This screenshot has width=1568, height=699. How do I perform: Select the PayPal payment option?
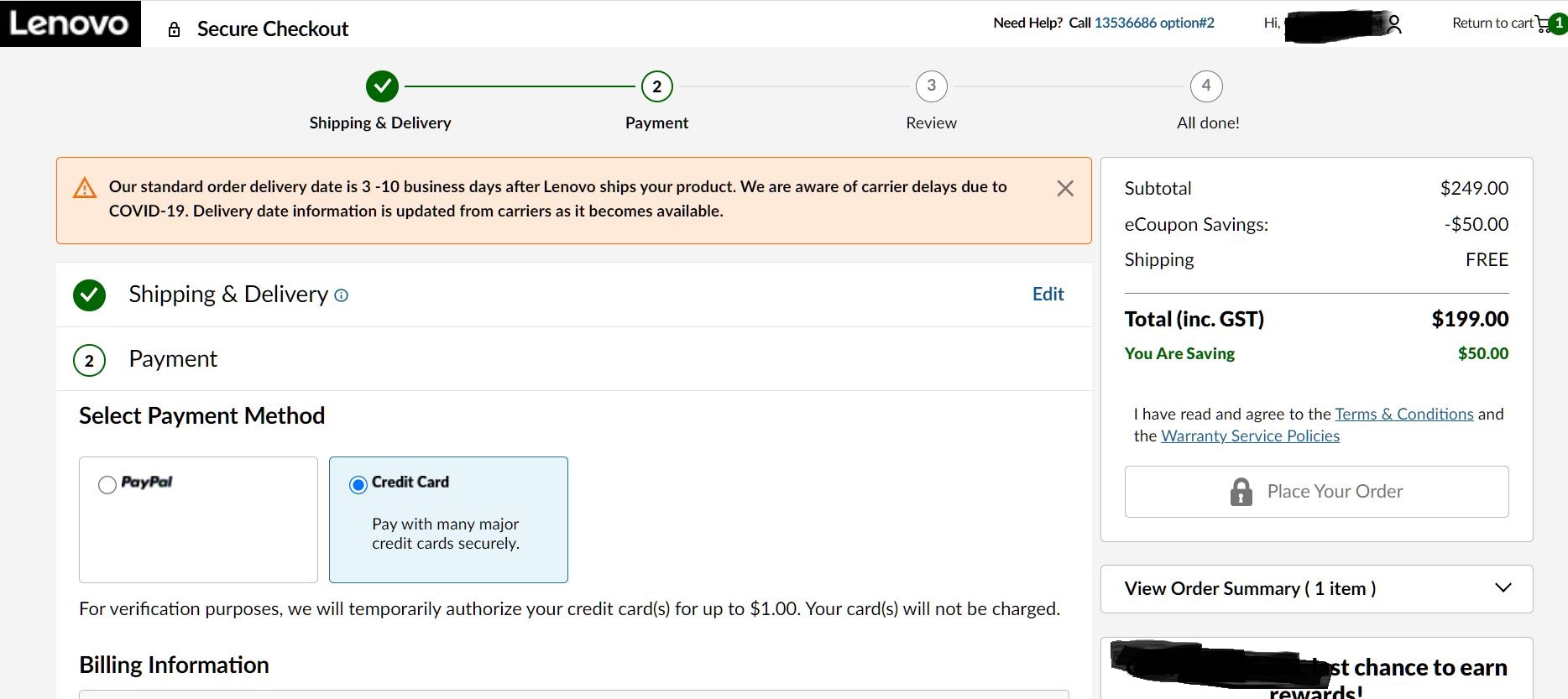tap(198, 519)
